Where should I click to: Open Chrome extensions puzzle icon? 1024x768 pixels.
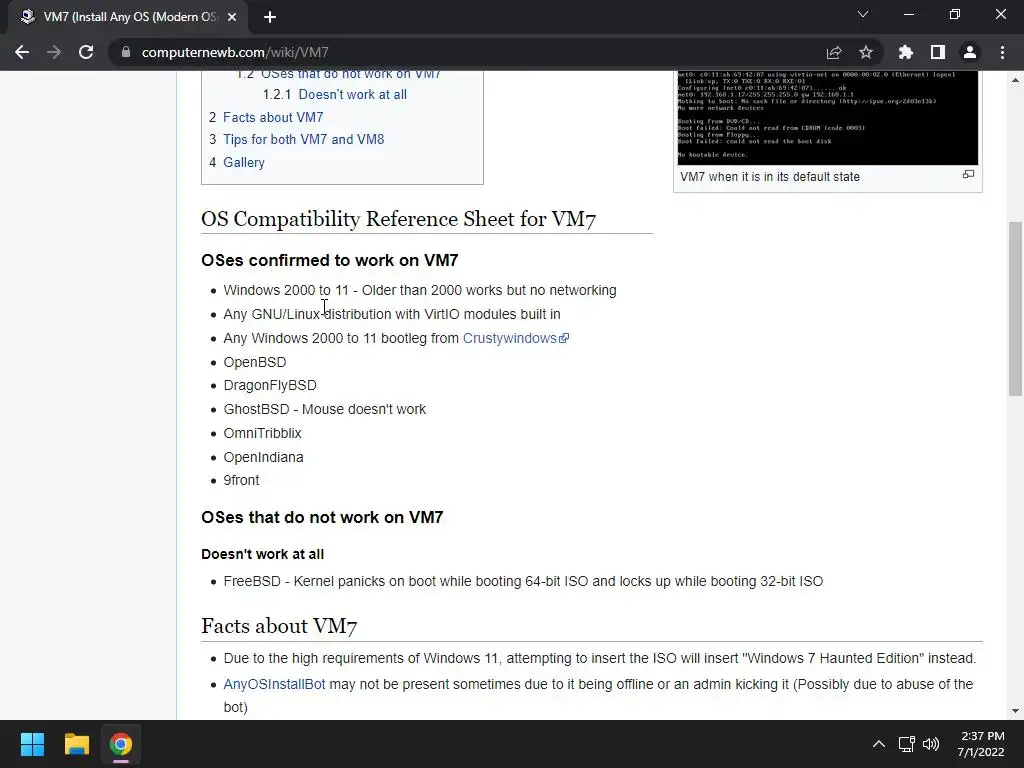click(906, 52)
